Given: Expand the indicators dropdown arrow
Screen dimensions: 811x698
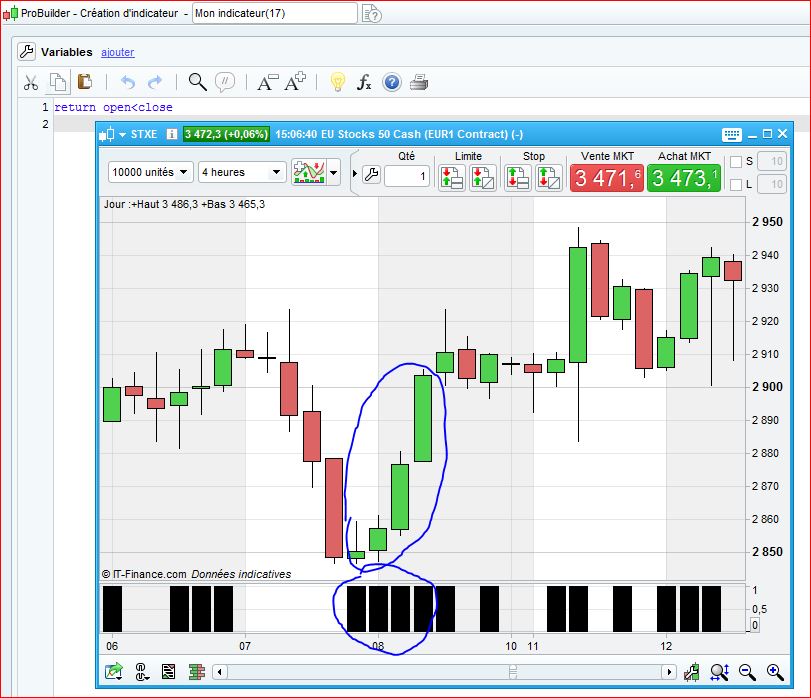Looking at the screenshot, I should (x=334, y=173).
